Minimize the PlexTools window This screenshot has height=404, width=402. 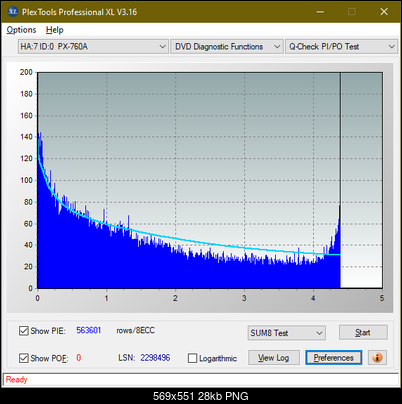point(320,12)
